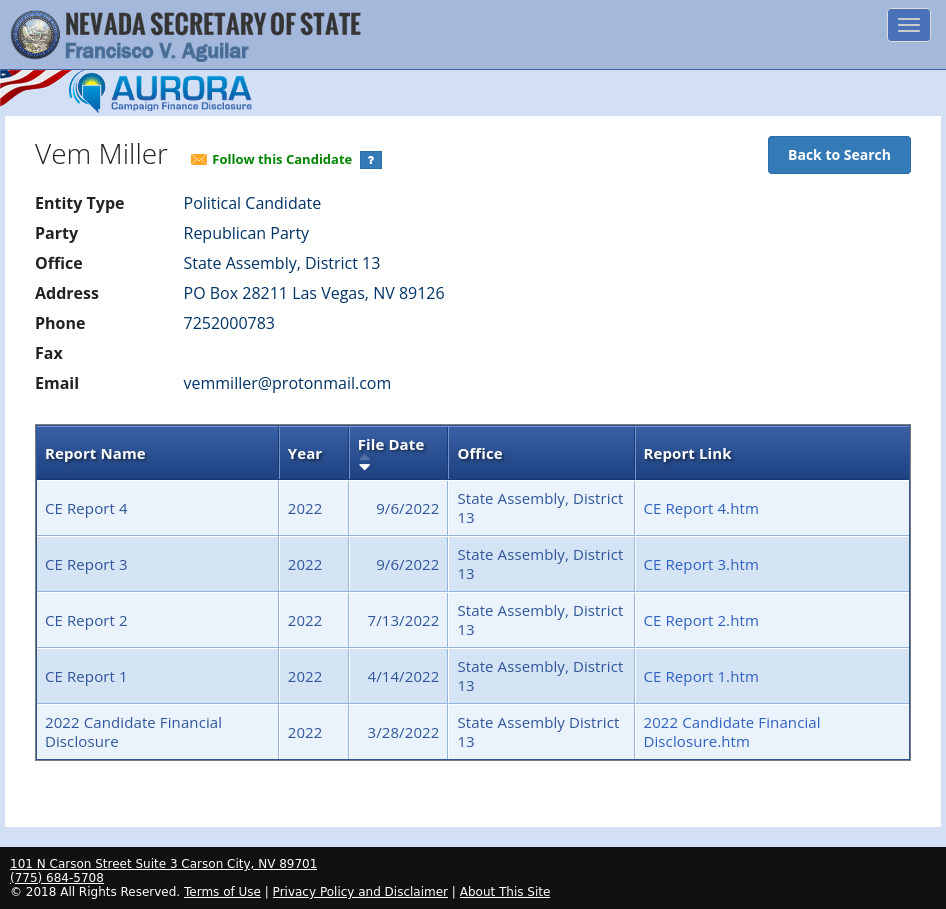Open Terms of Use link

coord(222,892)
